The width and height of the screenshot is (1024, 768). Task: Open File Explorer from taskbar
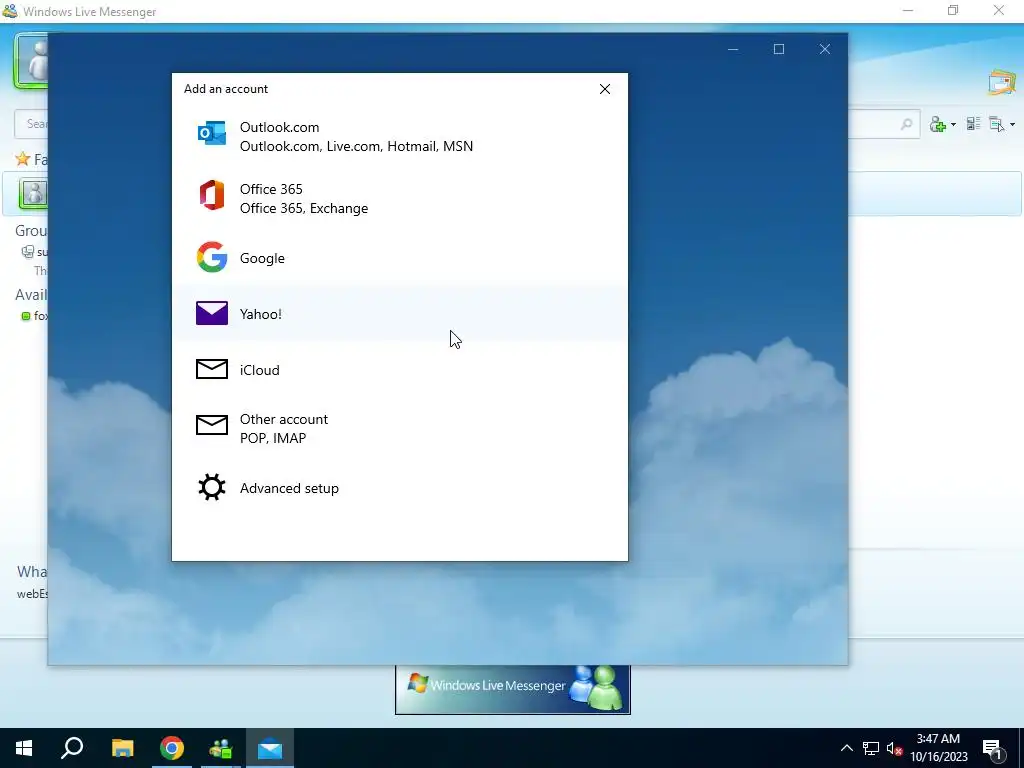pyautogui.click(x=122, y=748)
